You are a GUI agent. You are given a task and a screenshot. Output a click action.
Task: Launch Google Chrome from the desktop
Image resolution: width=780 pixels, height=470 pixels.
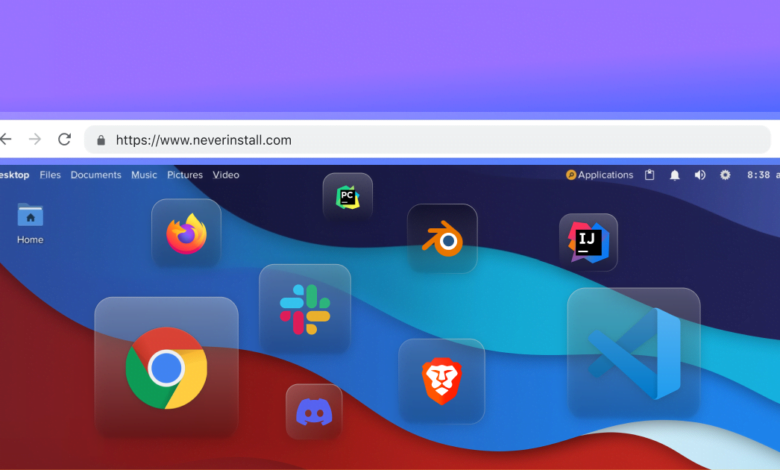point(166,368)
